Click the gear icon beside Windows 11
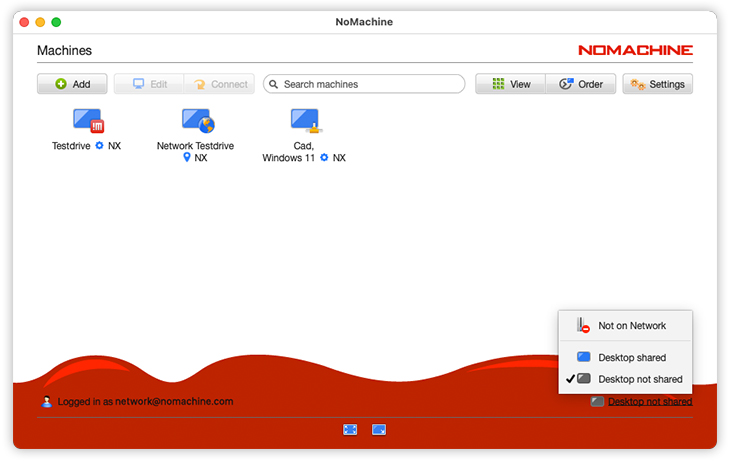Screen dimensions: 730x461 point(324,158)
